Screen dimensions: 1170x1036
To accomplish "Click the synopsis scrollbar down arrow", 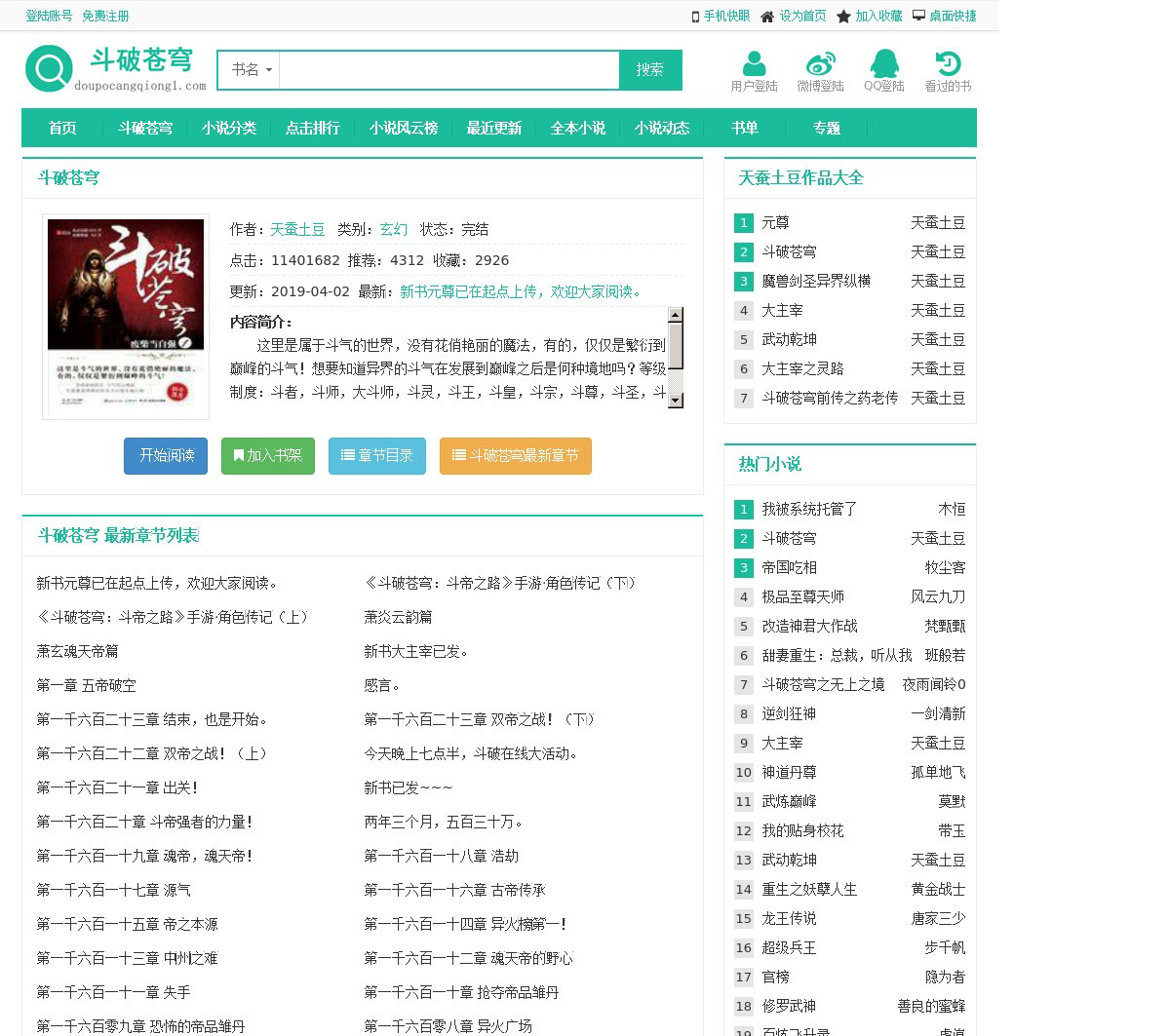I will [676, 401].
